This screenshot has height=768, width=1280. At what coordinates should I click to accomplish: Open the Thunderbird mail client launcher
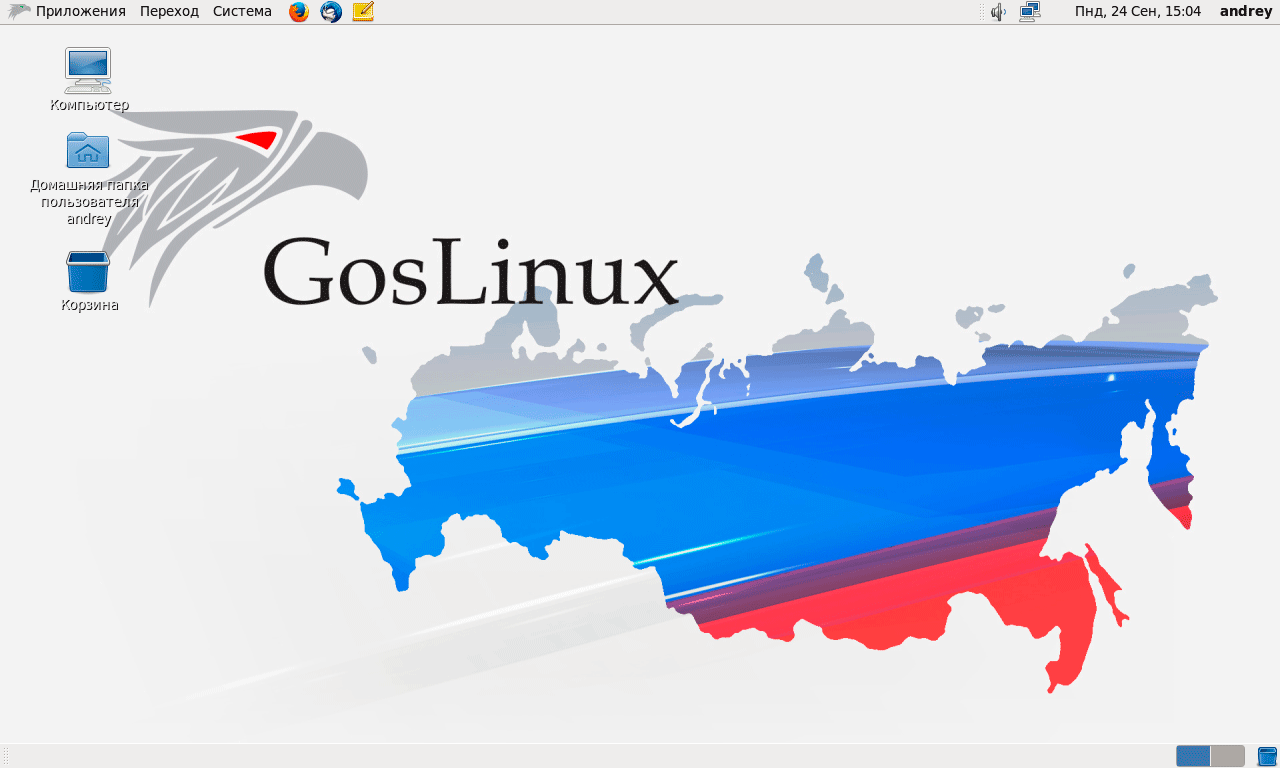(x=331, y=12)
